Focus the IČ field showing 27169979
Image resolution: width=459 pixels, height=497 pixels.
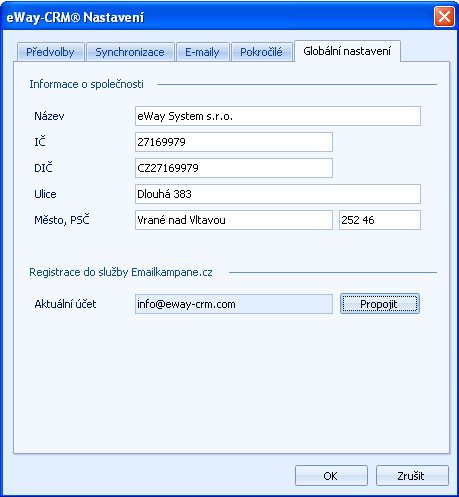point(234,142)
